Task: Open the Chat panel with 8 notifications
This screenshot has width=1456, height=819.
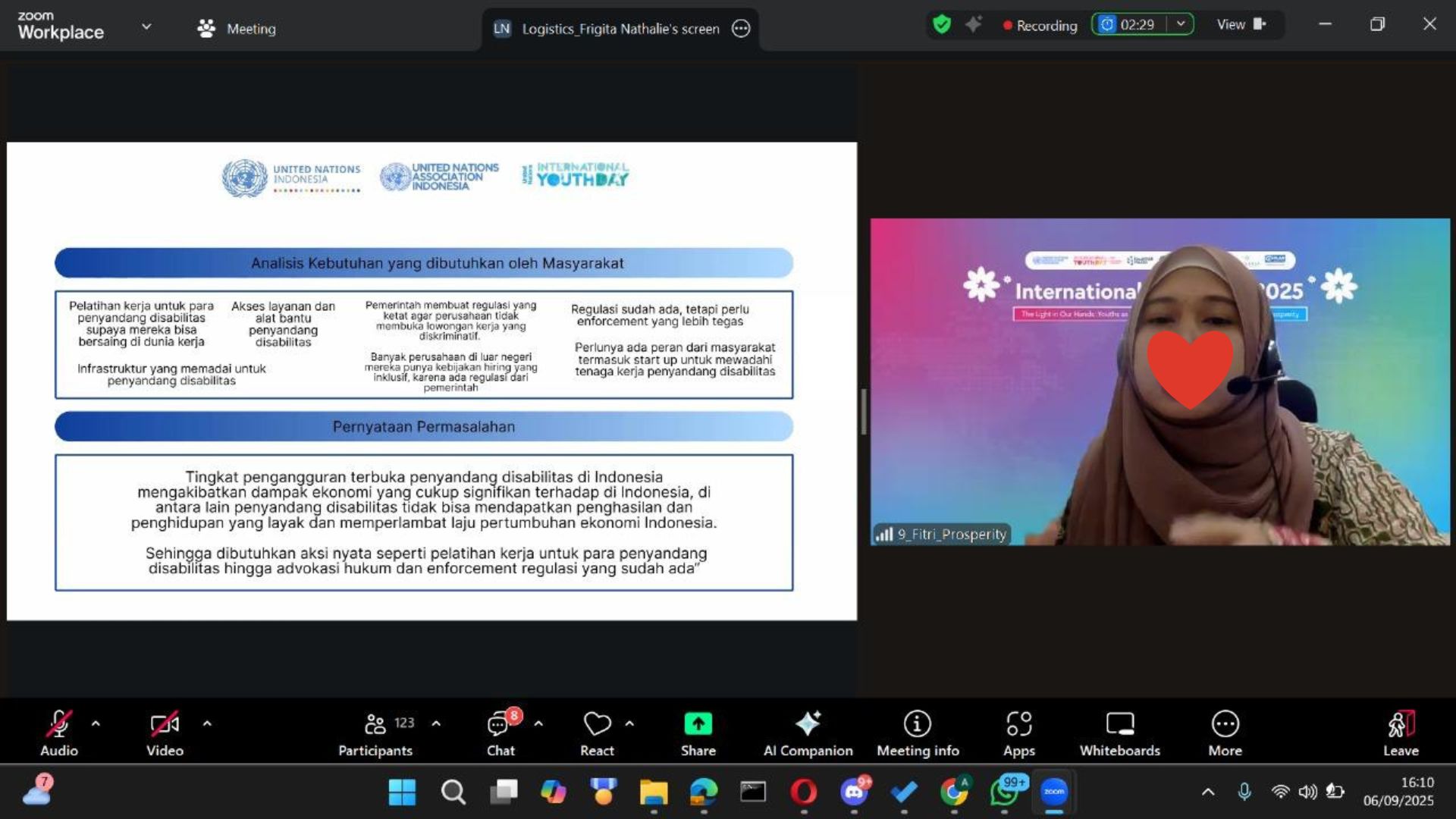Action: (500, 730)
